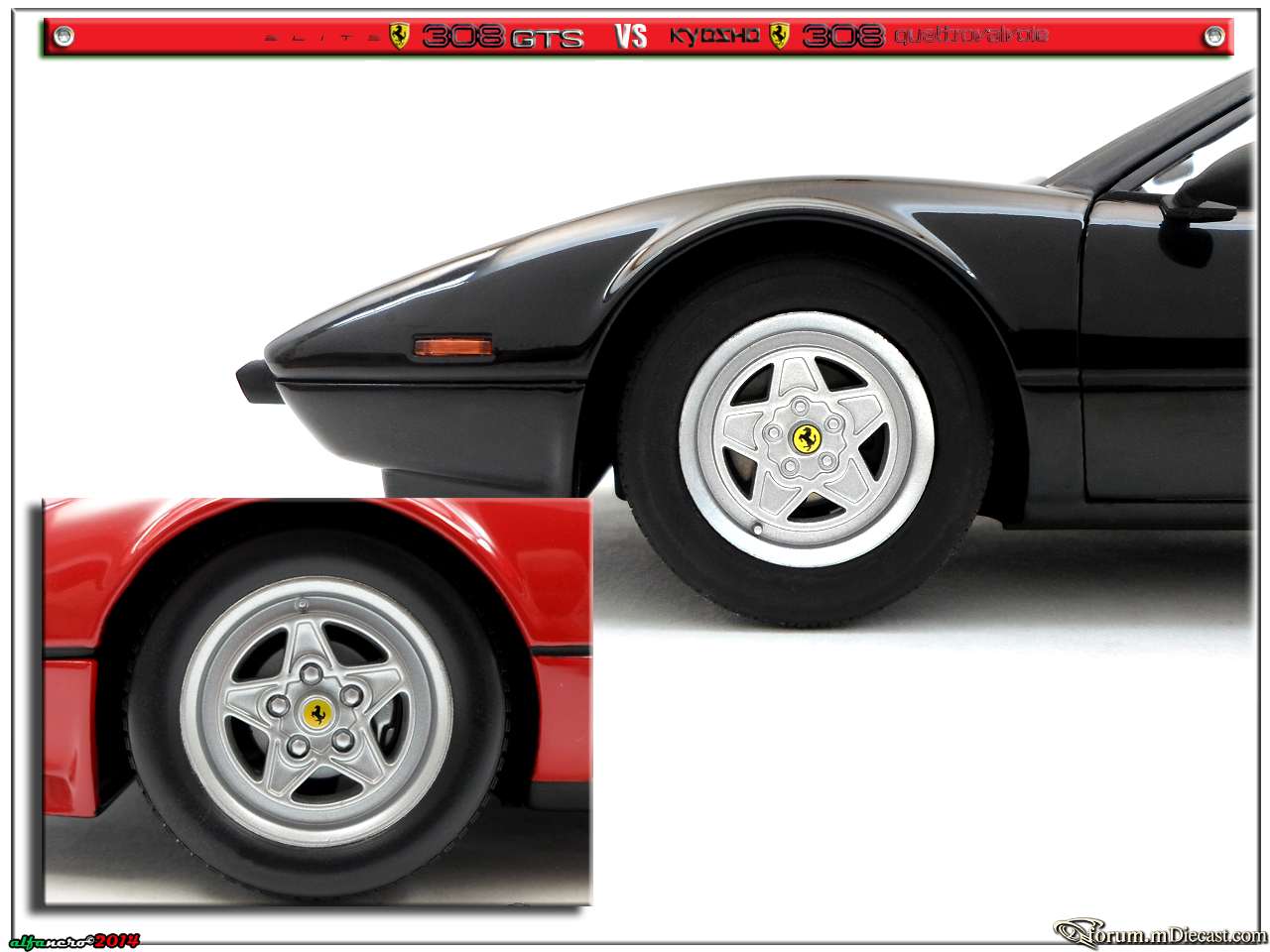Image resolution: width=1270 pixels, height=952 pixels.
Task: Click the "KYOSHO" brand text
Action: tap(714, 36)
